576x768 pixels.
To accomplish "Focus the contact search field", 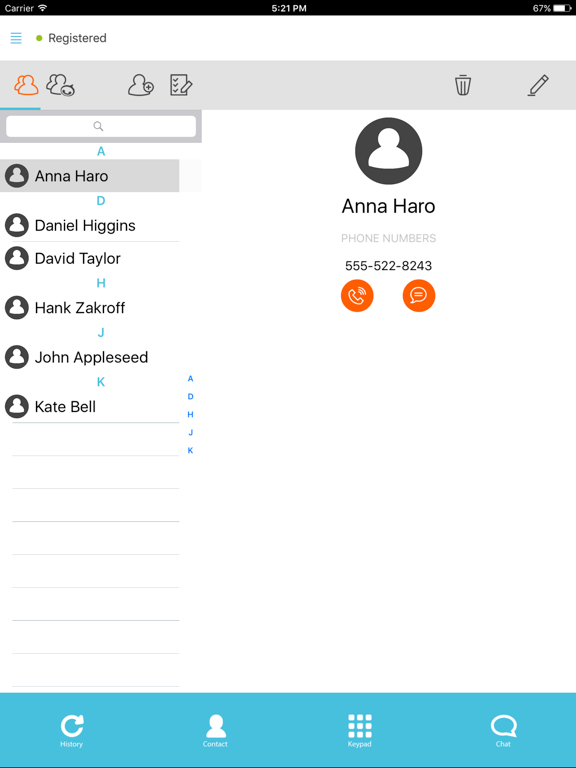I will click(x=100, y=126).
